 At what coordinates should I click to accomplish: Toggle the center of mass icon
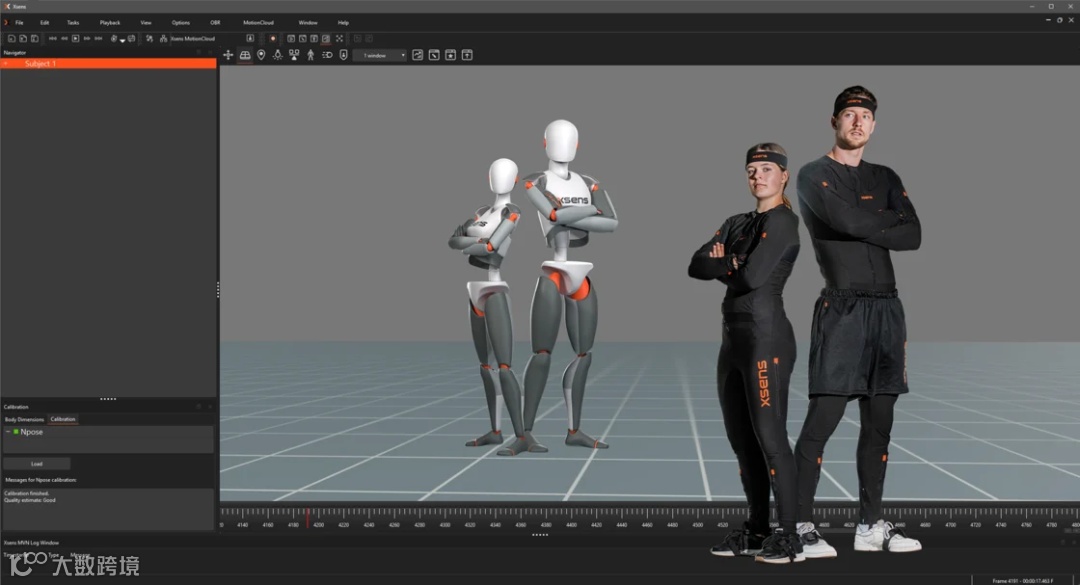click(294, 55)
